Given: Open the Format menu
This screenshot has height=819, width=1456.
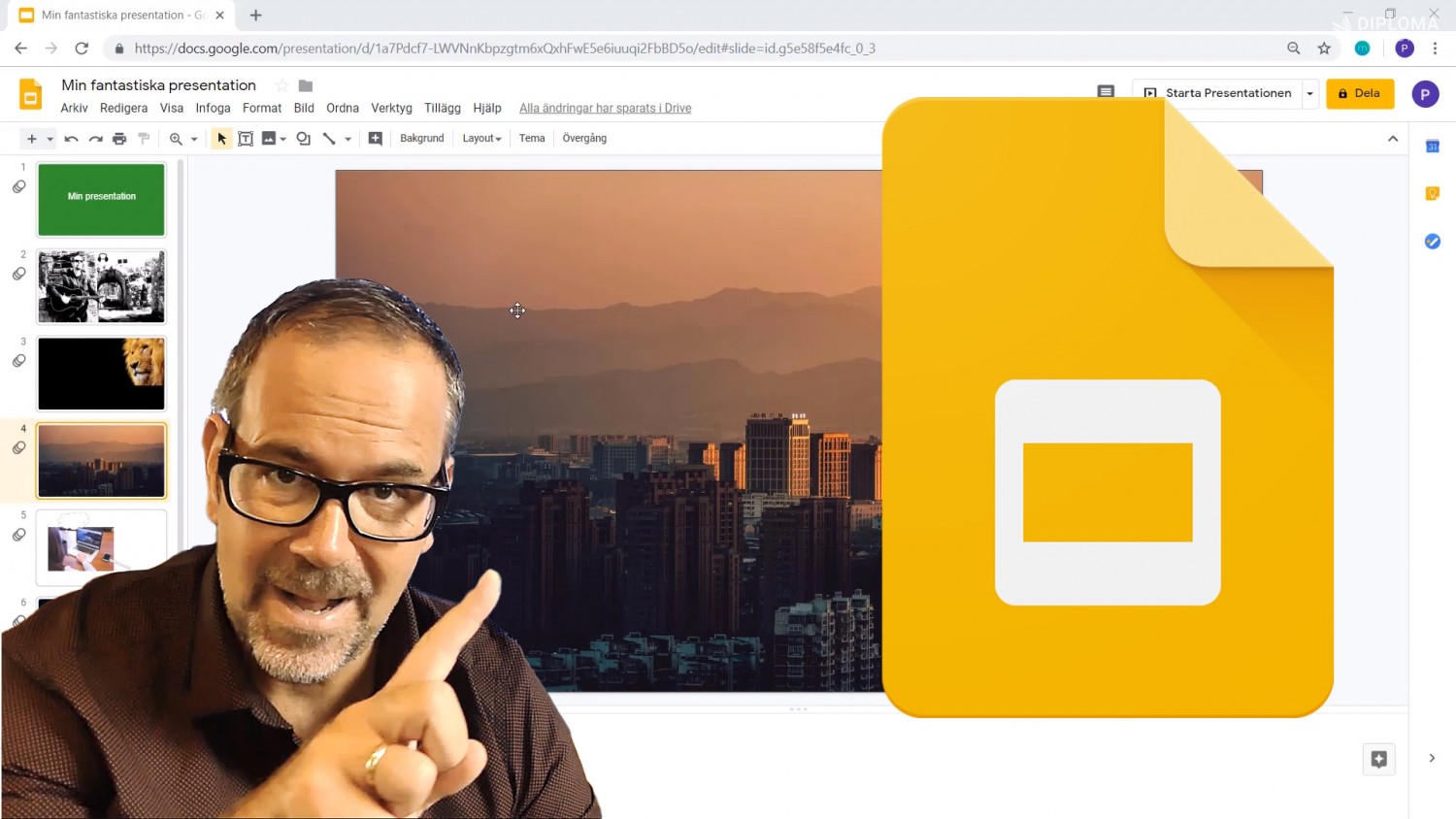Looking at the screenshot, I should point(262,108).
